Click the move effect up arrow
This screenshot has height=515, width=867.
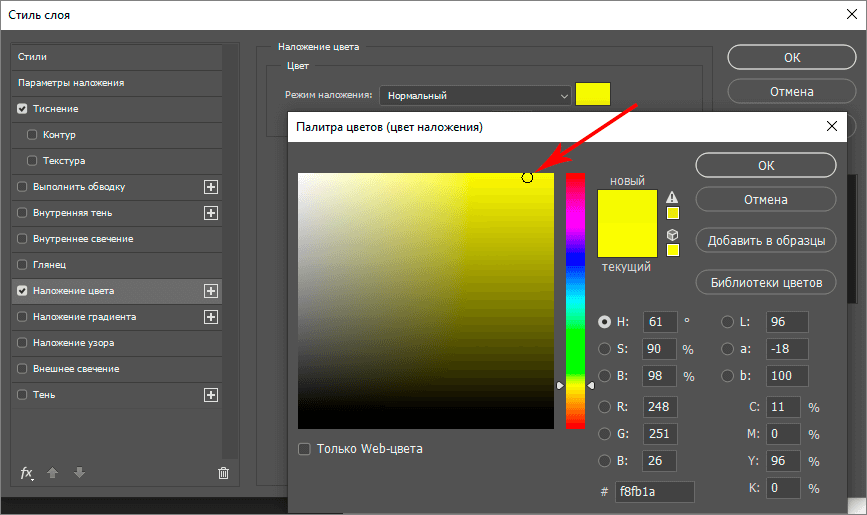tap(55, 473)
